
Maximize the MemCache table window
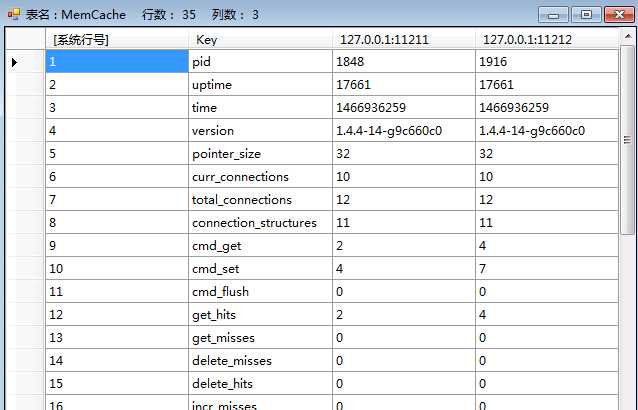pos(586,15)
